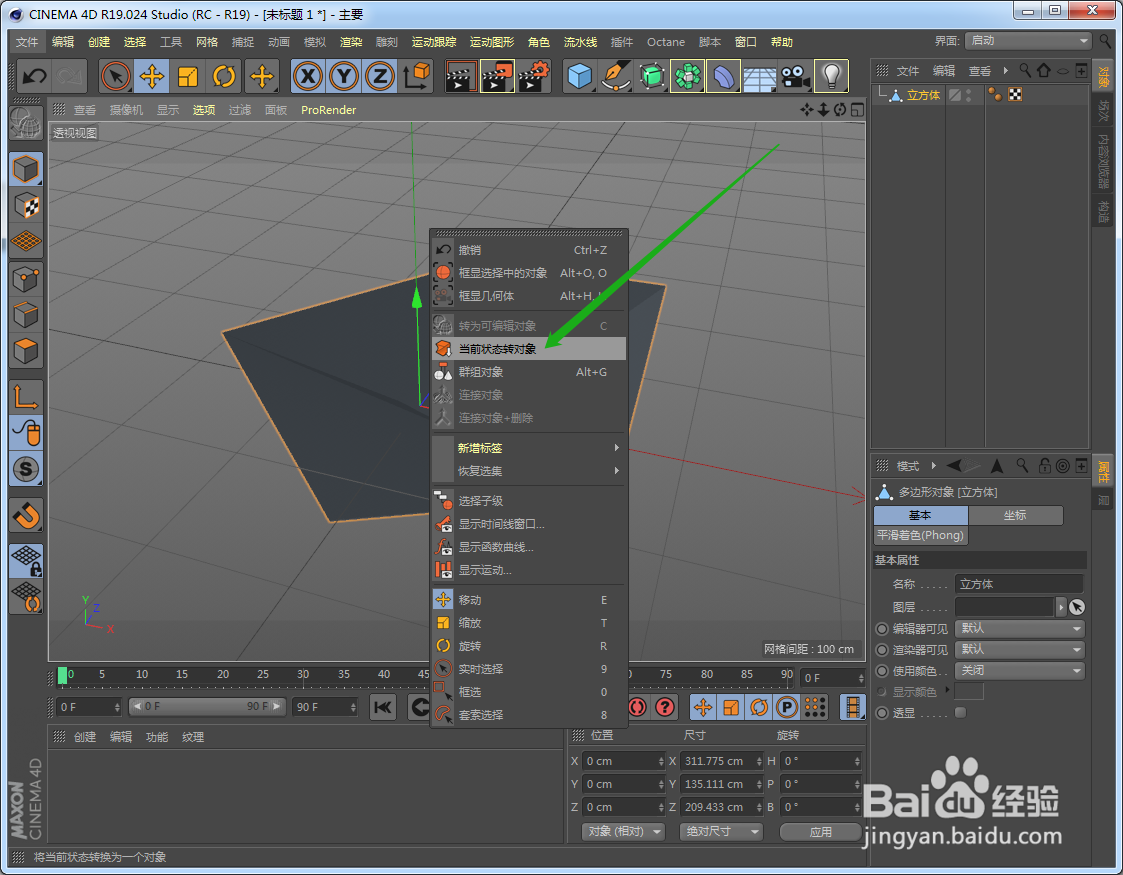
Task: Activate the Move tool in toolbar
Action: pos(152,76)
